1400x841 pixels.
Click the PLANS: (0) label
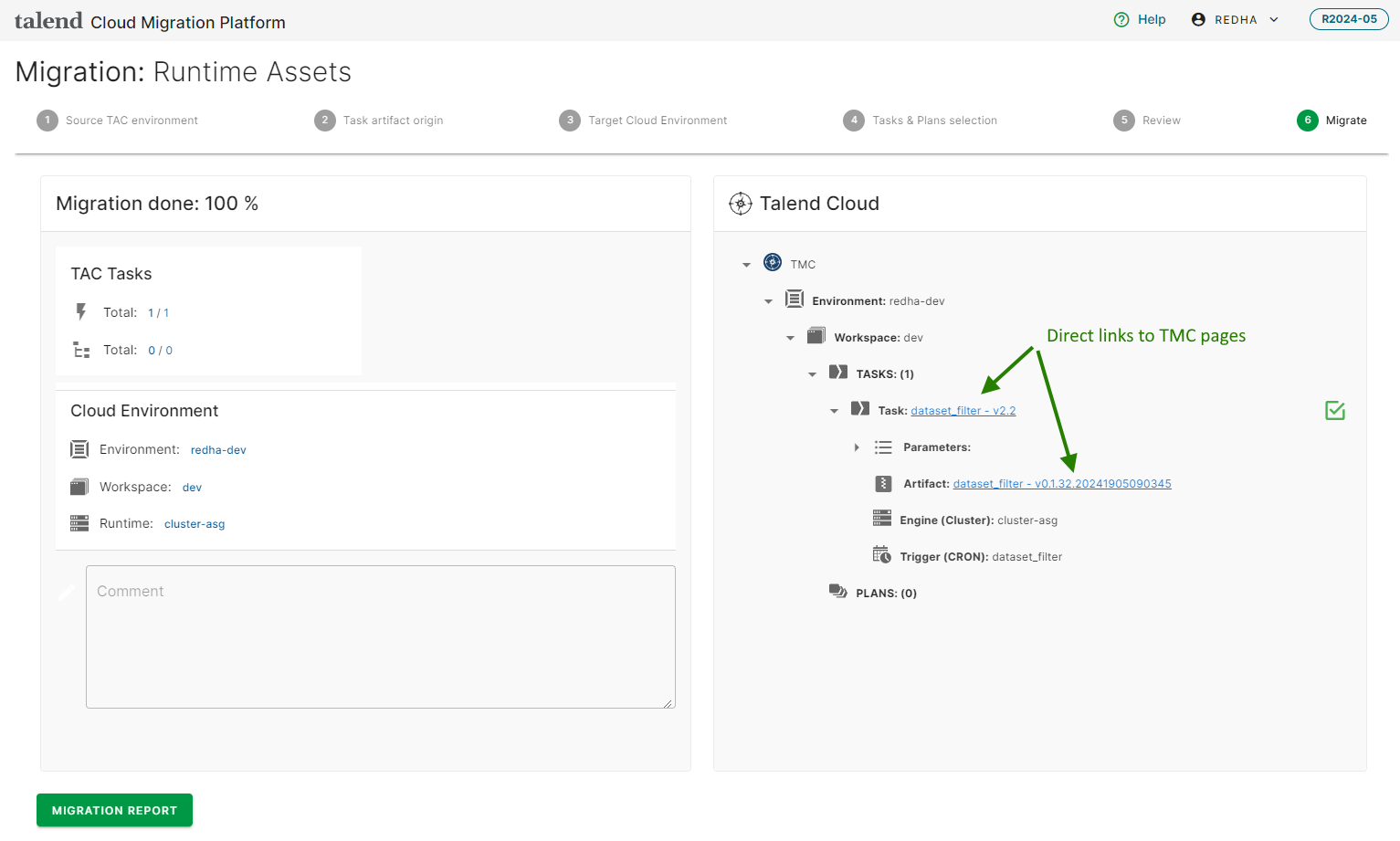(886, 594)
